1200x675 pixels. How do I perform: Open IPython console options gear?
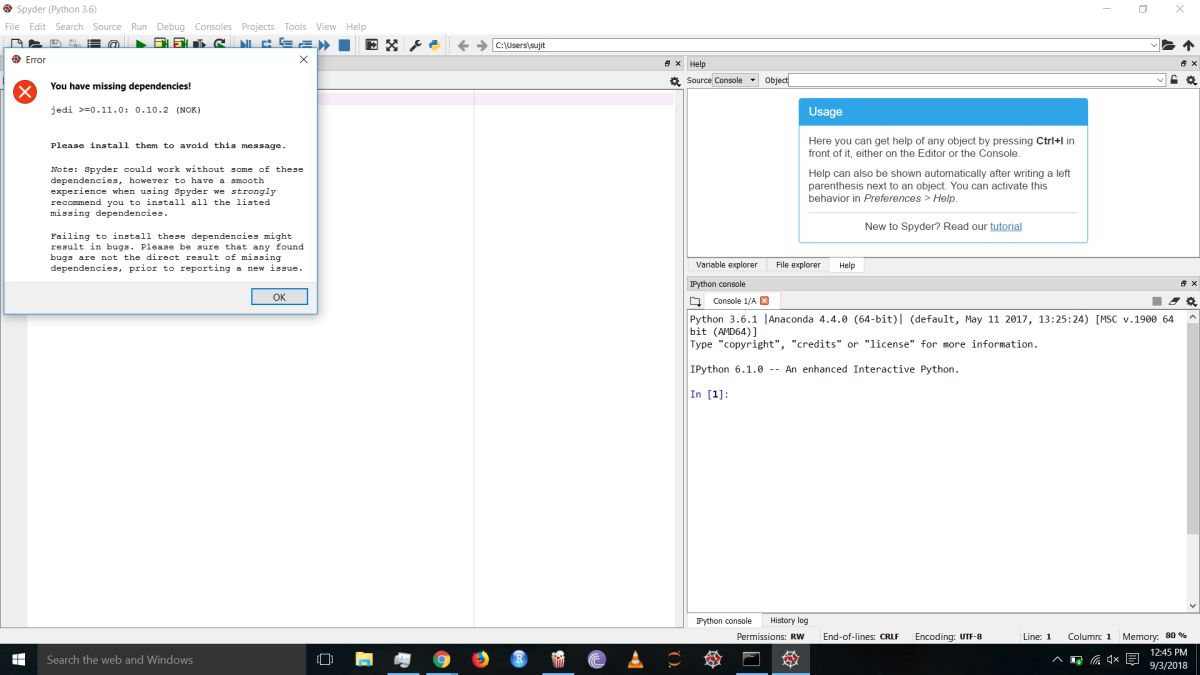tap(1190, 301)
